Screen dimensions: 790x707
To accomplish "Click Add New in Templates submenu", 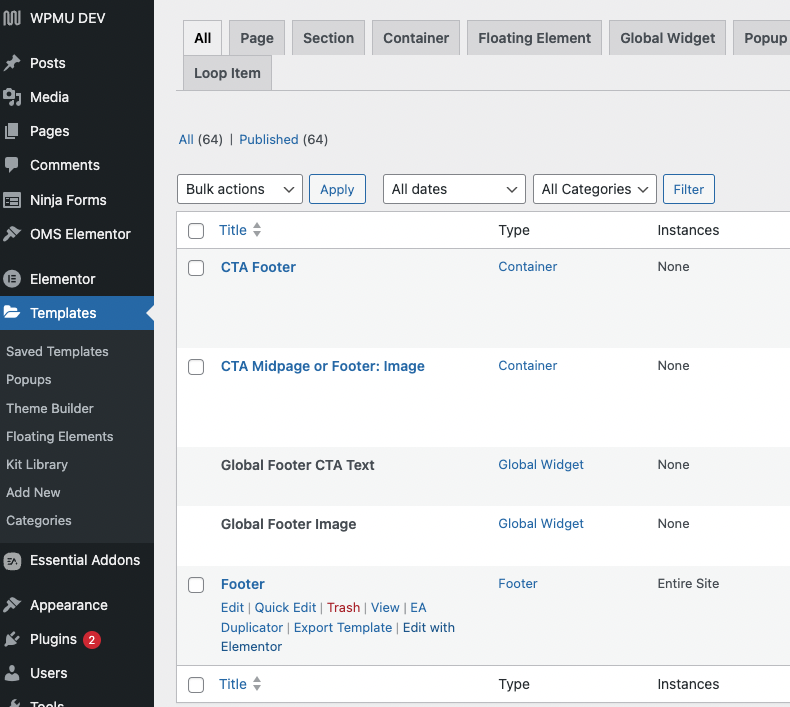I will pyautogui.click(x=33, y=492).
